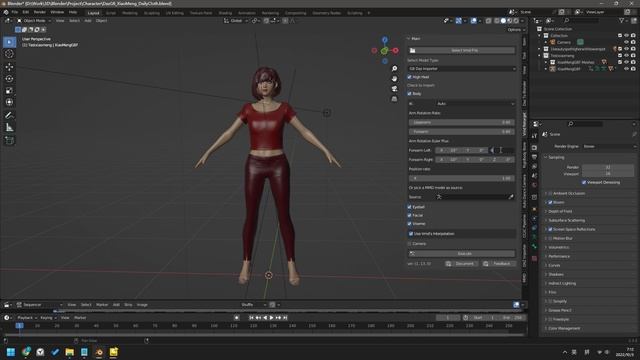Adjust the Forearm rotation ratio slider
The width and height of the screenshot is (640, 360).
tap(462, 131)
